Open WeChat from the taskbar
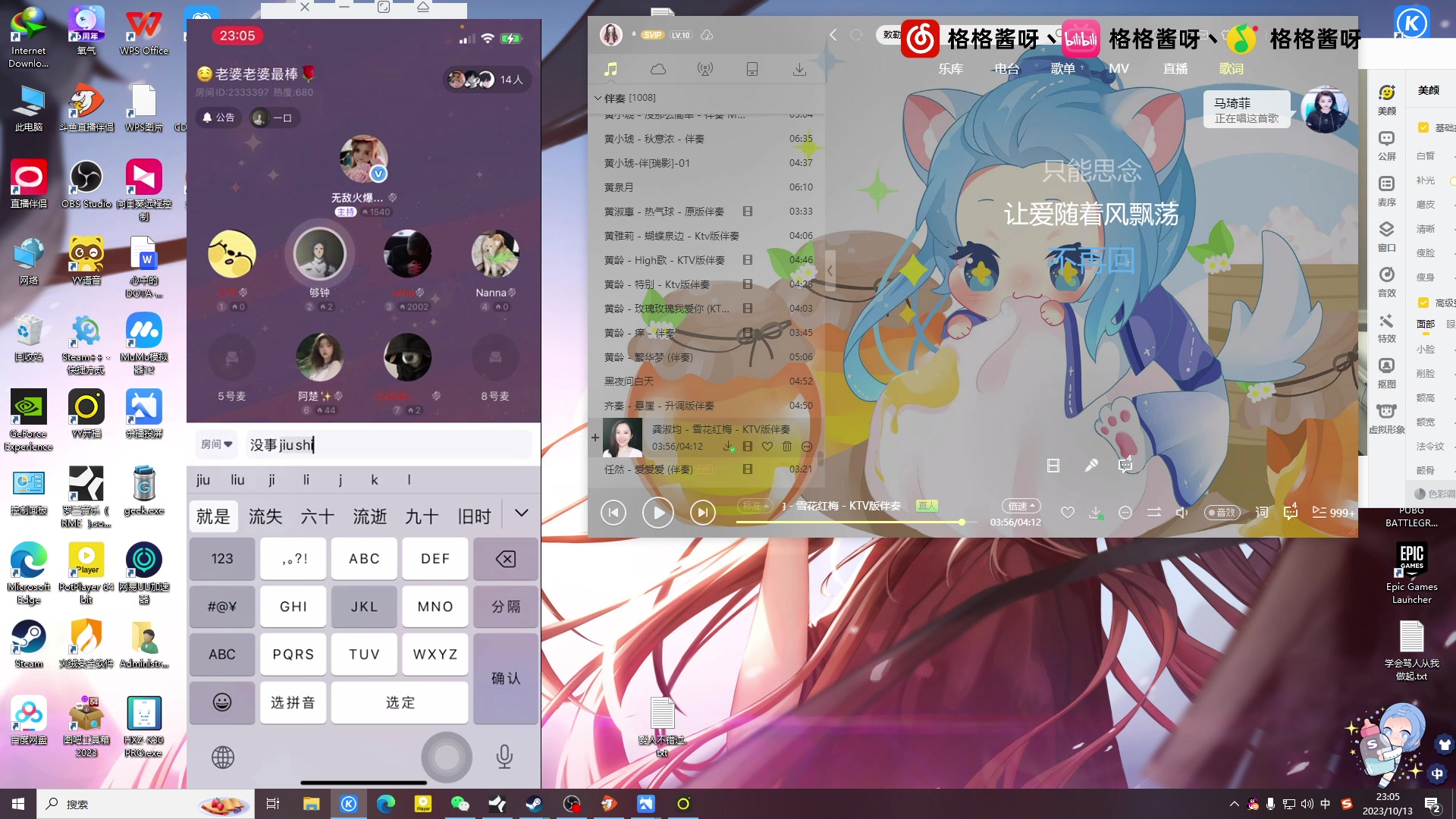The height and width of the screenshot is (819, 1456). pos(460,804)
